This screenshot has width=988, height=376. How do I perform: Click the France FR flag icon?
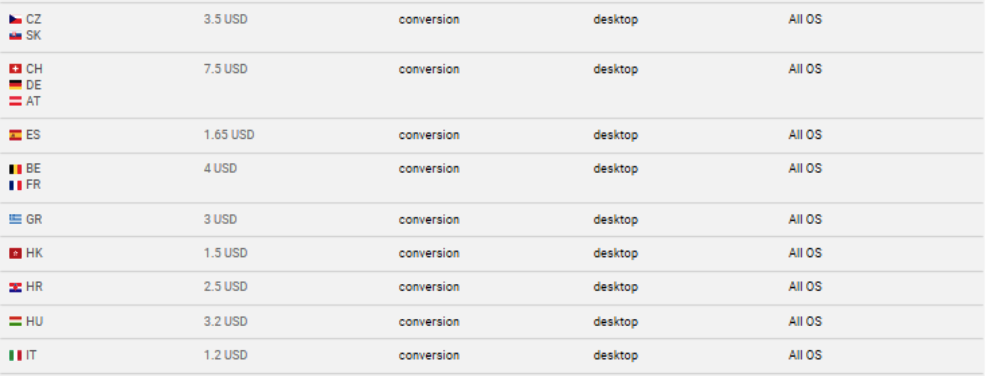15,185
